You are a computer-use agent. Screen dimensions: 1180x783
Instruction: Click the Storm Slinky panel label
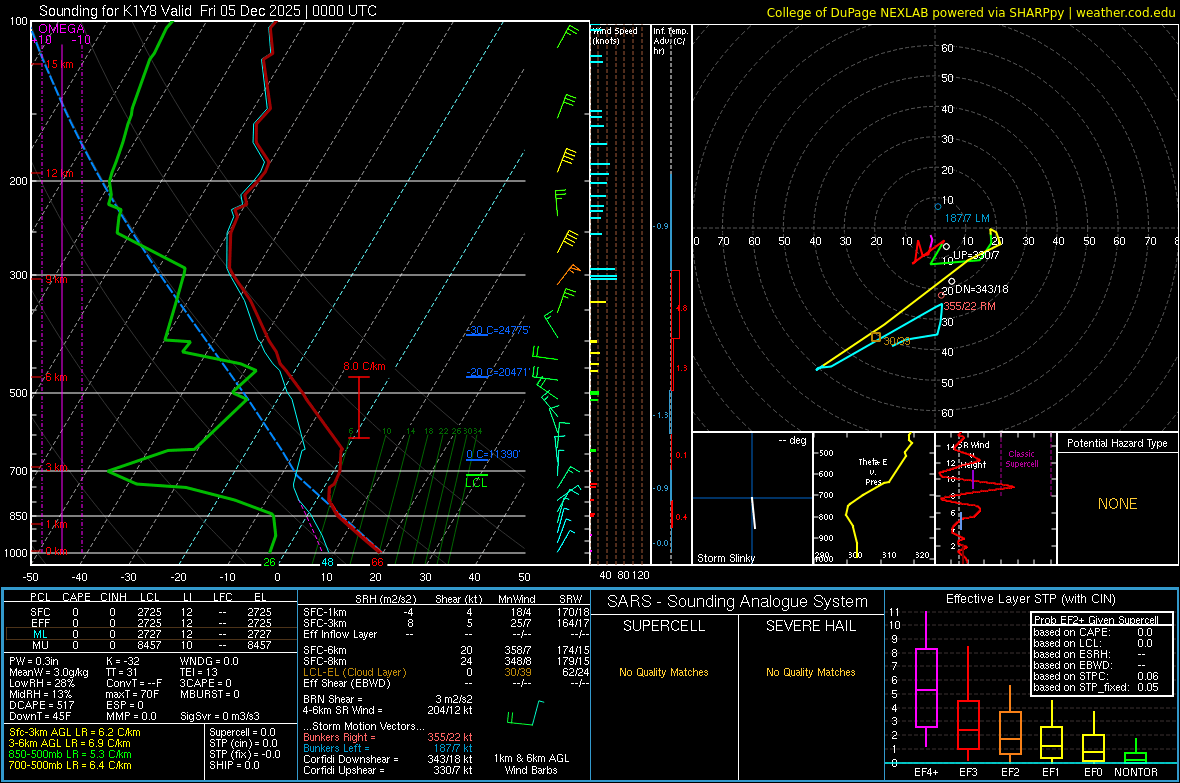[725, 558]
